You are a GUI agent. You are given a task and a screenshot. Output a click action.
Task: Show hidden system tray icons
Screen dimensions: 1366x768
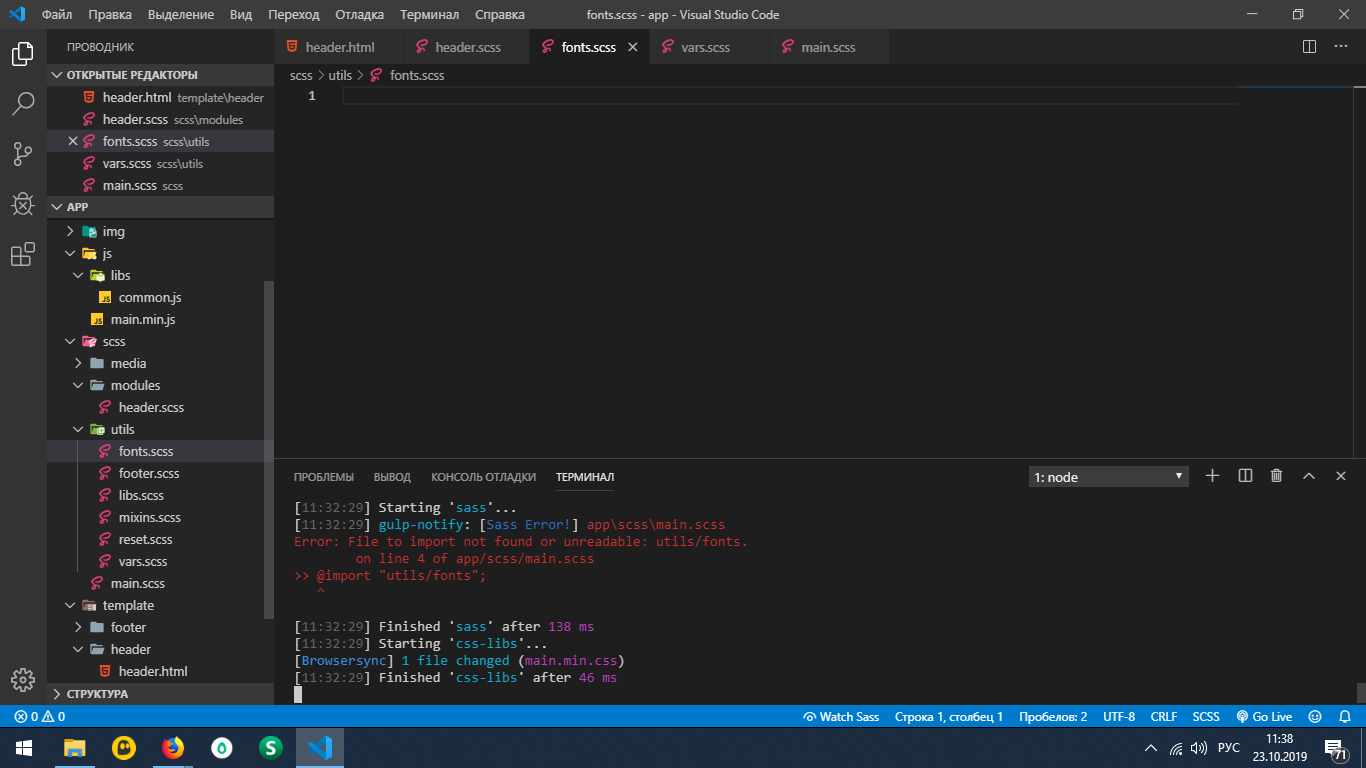click(x=1153, y=748)
